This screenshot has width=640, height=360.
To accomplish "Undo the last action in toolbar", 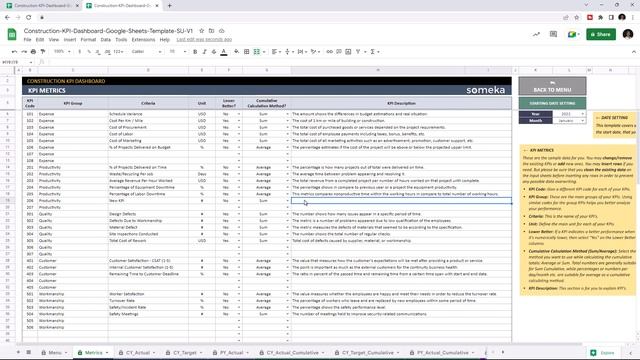I will point(15,52).
